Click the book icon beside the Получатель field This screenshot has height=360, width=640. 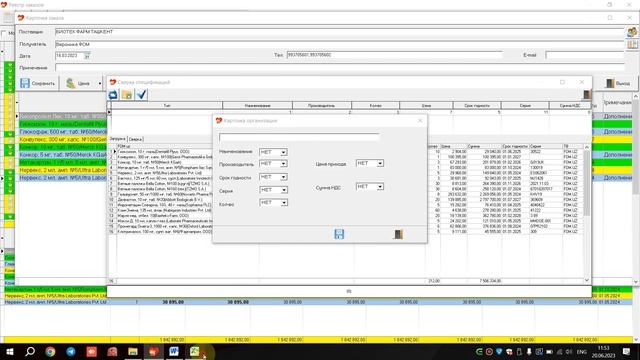[632, 44]
